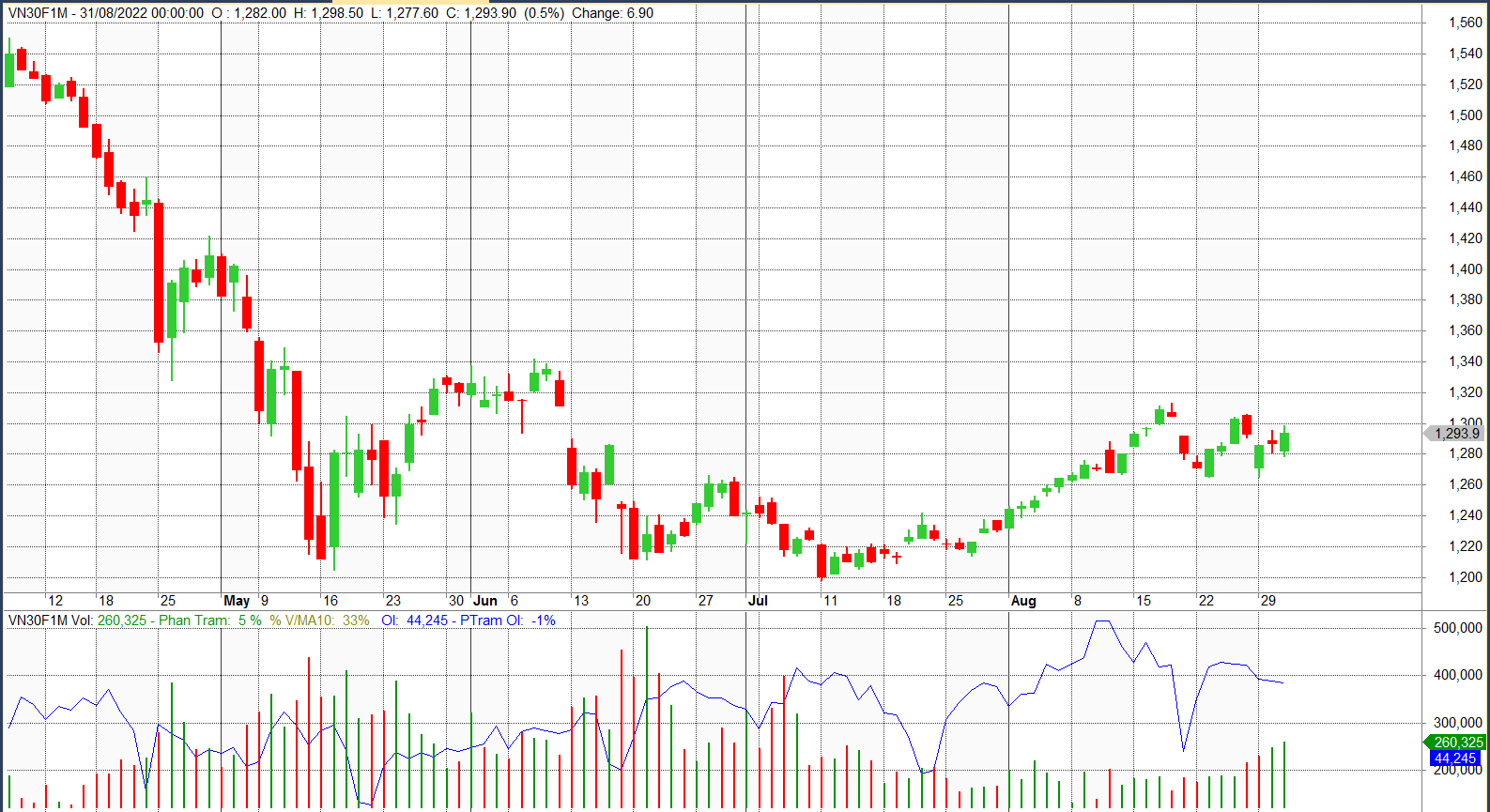Click the date label 29 on time axis
The width and height of the screenshot is (1490, 812).
click(1268, 601)
